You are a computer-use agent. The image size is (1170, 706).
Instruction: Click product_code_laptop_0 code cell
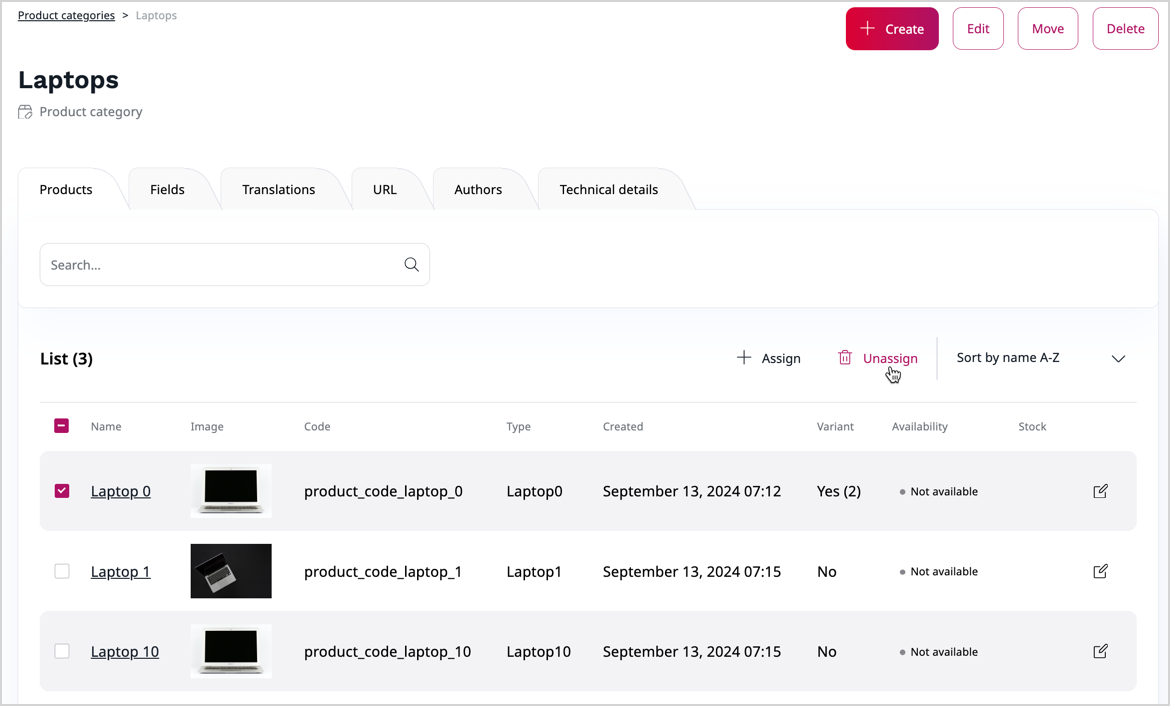[x=383, y=491]
